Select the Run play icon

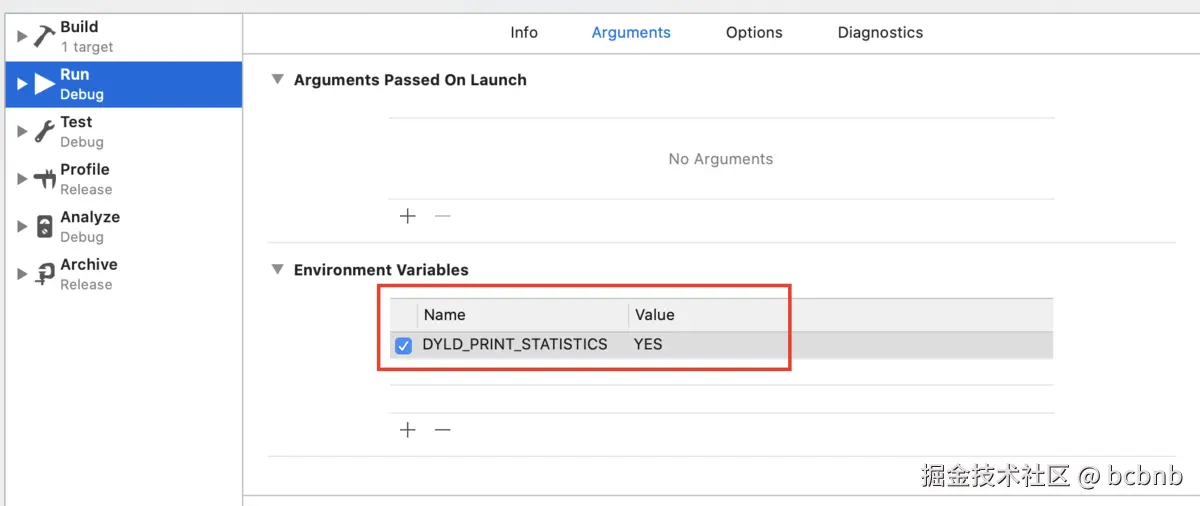tap(44, 84)
